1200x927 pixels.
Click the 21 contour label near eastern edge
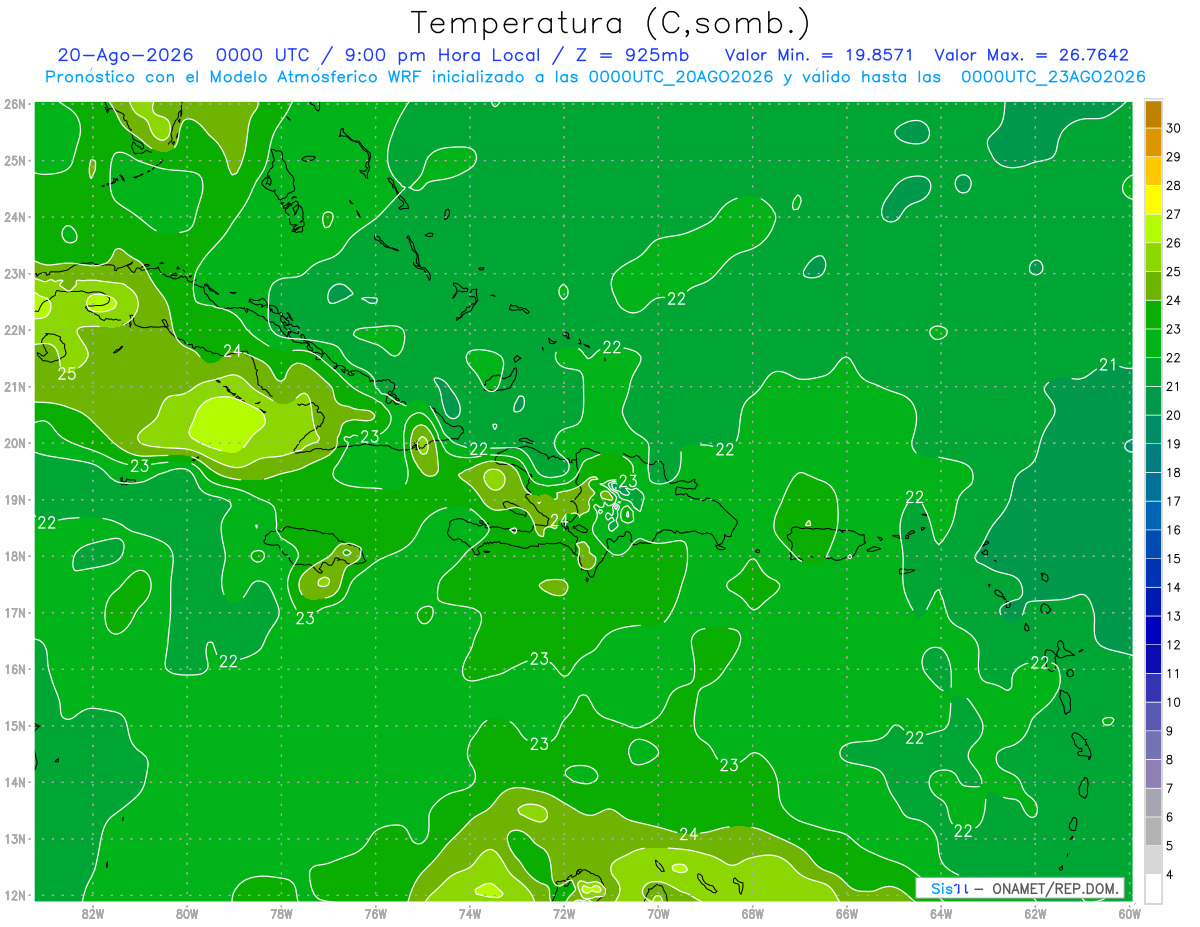pos(1107,365)
